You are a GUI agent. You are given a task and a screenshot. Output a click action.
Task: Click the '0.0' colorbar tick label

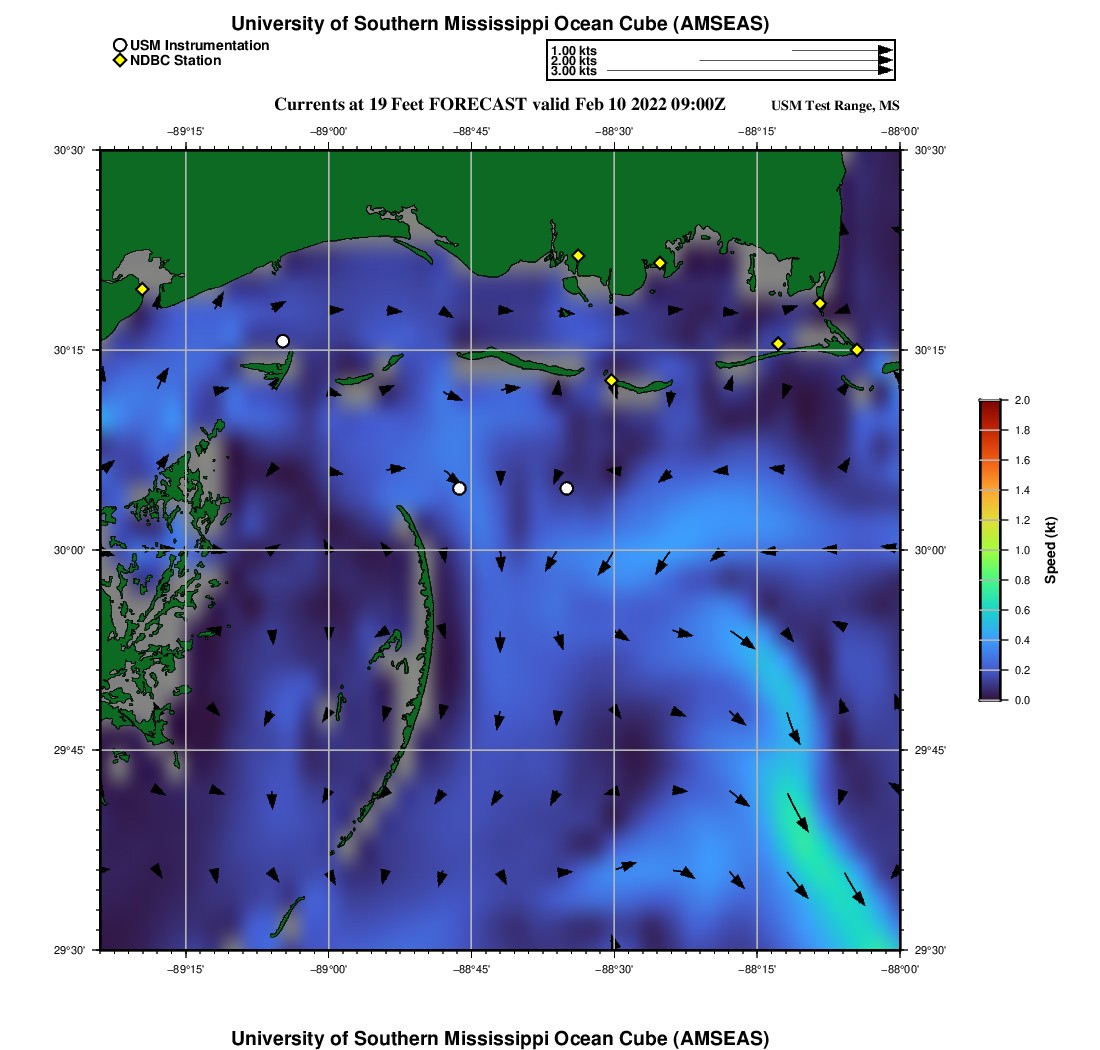click(x=1022, y=700)
